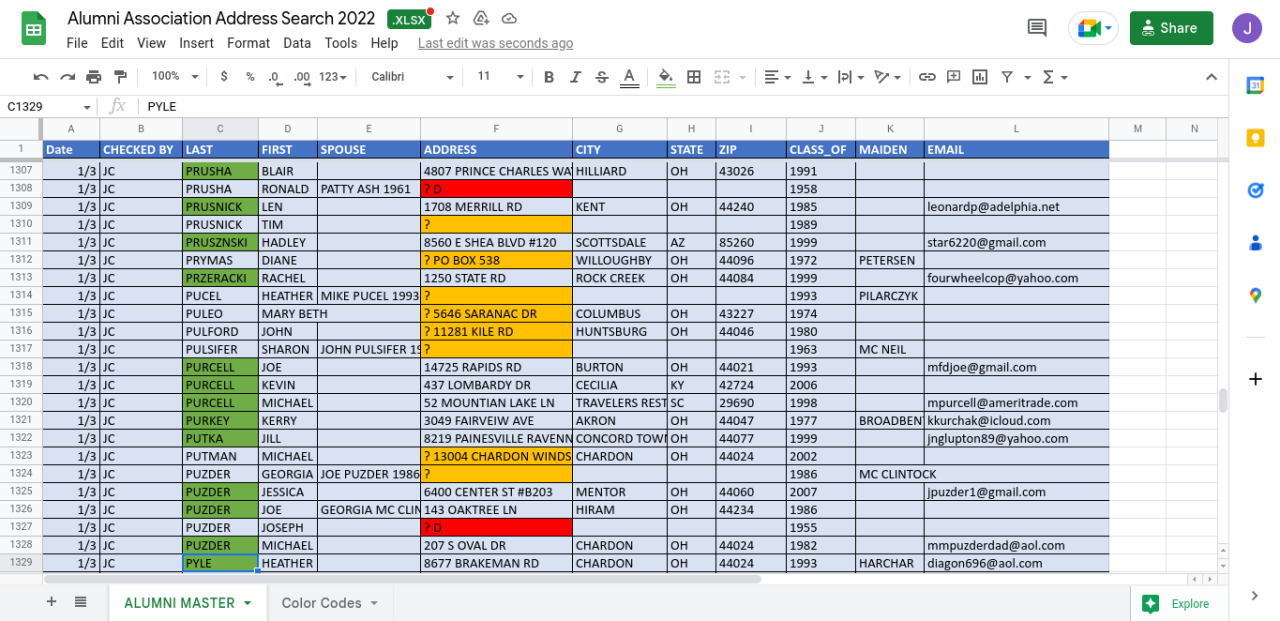1280x621 pixels.
Task: Open Contacts side panel icon
Action: tap(1256, 242)
